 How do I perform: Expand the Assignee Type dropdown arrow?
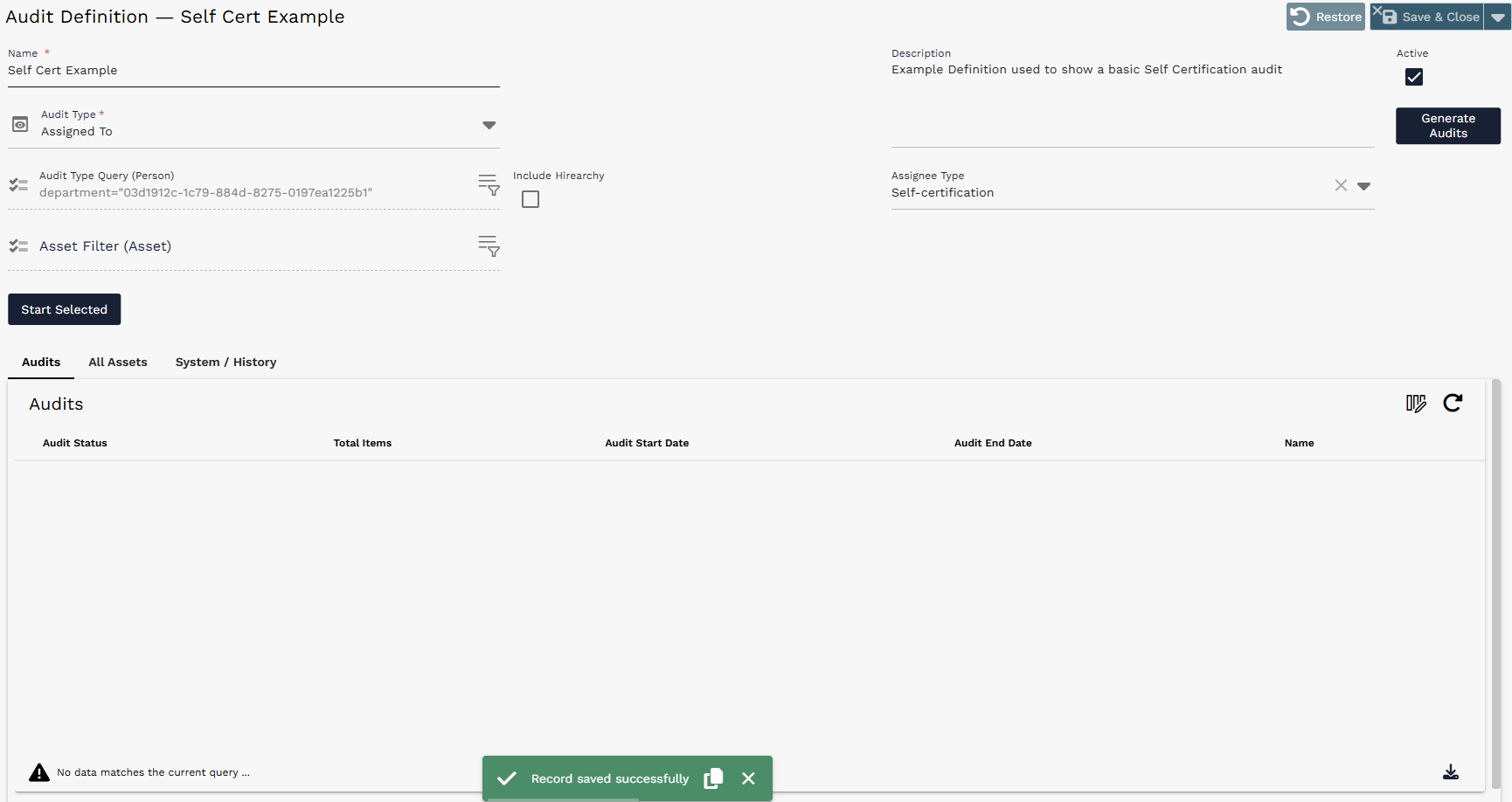pyautogui.click(x=1363, y=186)
